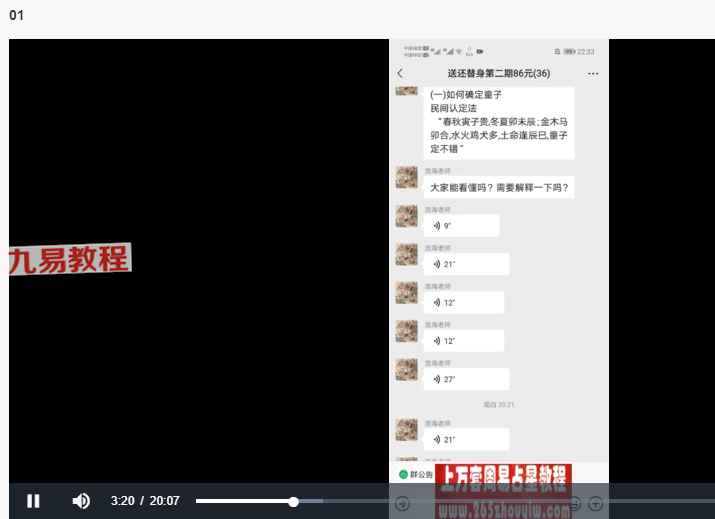Click avatar beside the 9-second voice message

coord(406,216)
